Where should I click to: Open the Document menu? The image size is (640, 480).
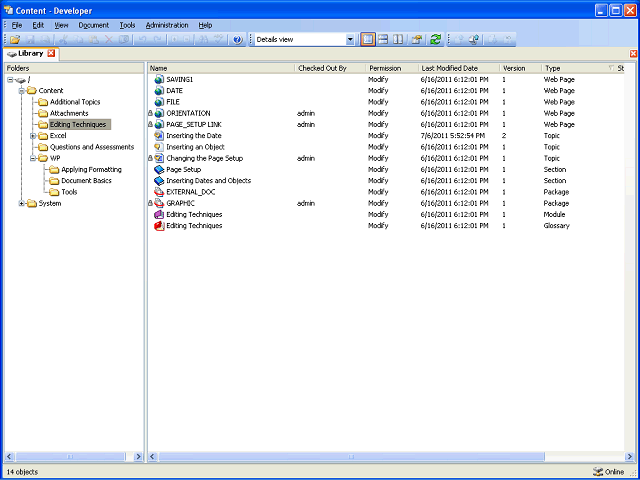point(94,25)
